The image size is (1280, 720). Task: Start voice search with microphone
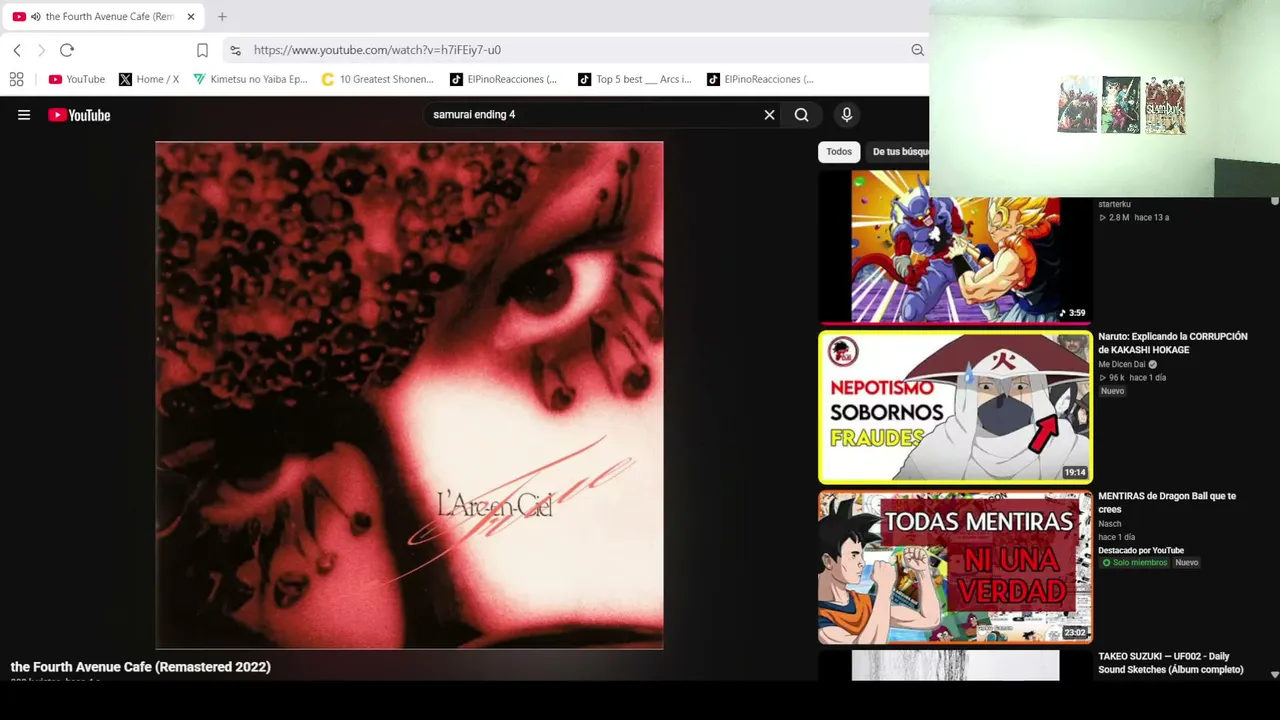tap(847, 115)
